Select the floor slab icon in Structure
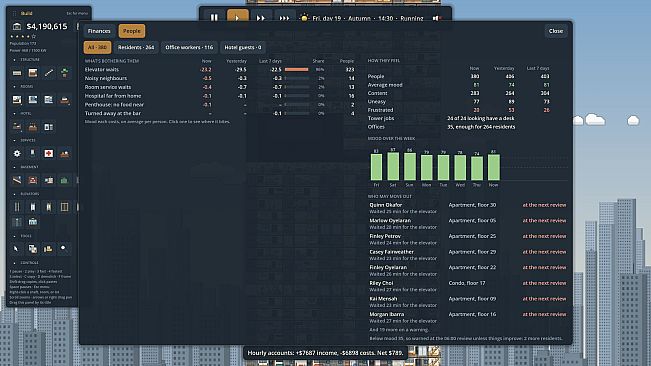 (x=17, y=73)
